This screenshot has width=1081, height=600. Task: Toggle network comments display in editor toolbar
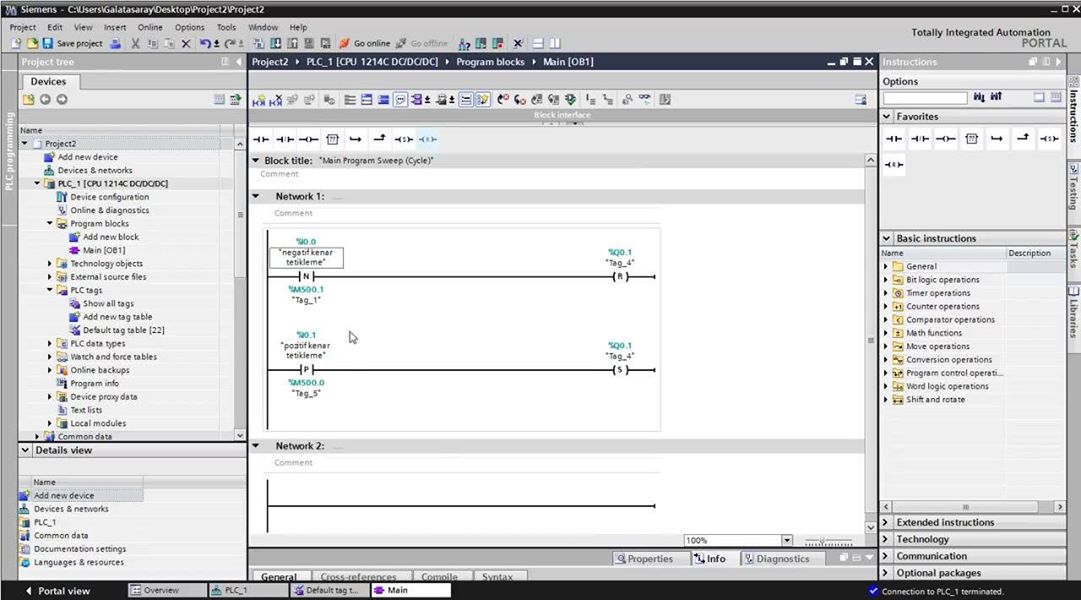pyautogui.click(x=400, y=100)
